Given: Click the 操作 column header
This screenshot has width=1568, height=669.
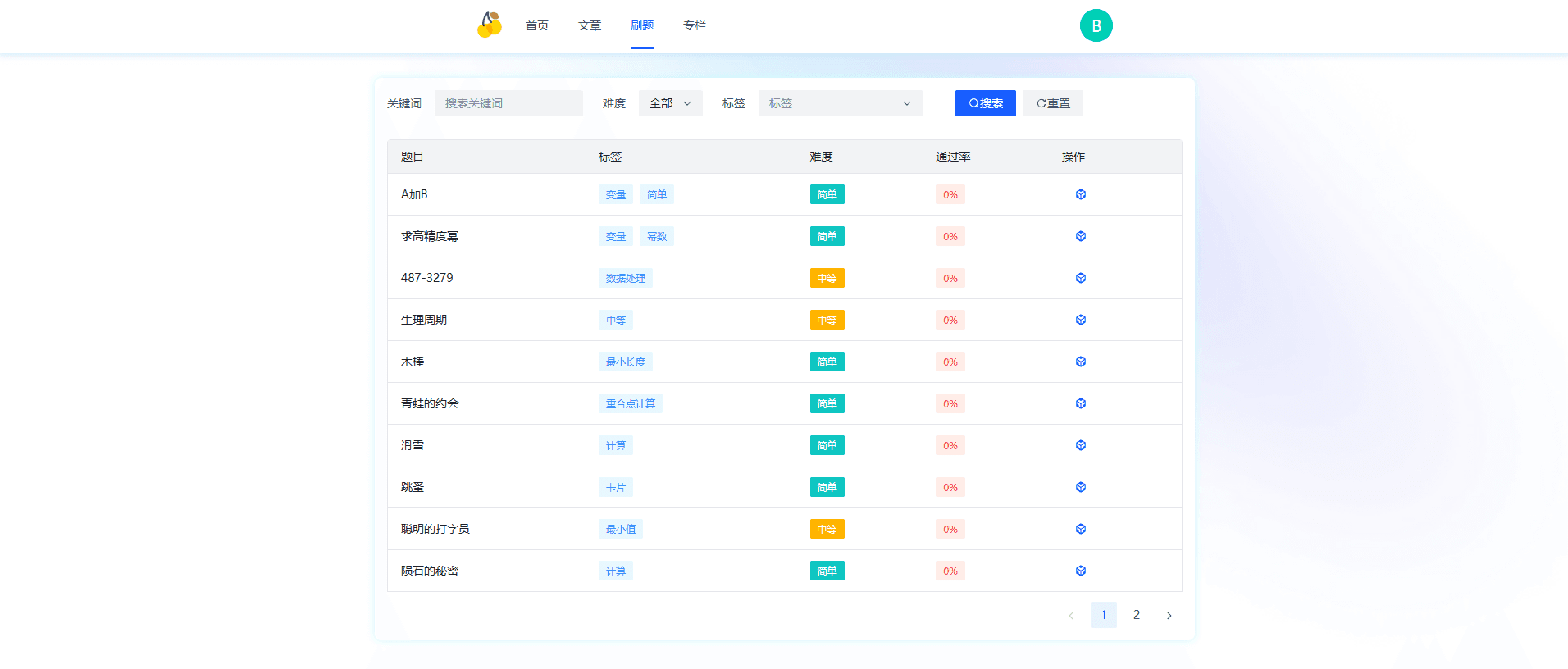Looking at the screenshot, I should [x=1073, y=157].
